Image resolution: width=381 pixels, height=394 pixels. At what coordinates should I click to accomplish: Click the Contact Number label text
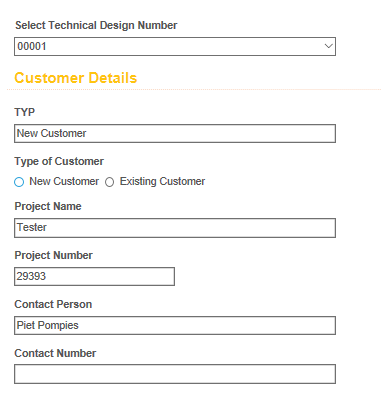[55, 353]
